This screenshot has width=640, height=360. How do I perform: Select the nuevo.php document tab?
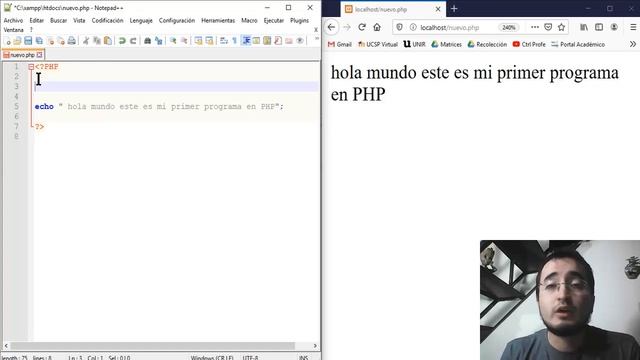[22, 55]
